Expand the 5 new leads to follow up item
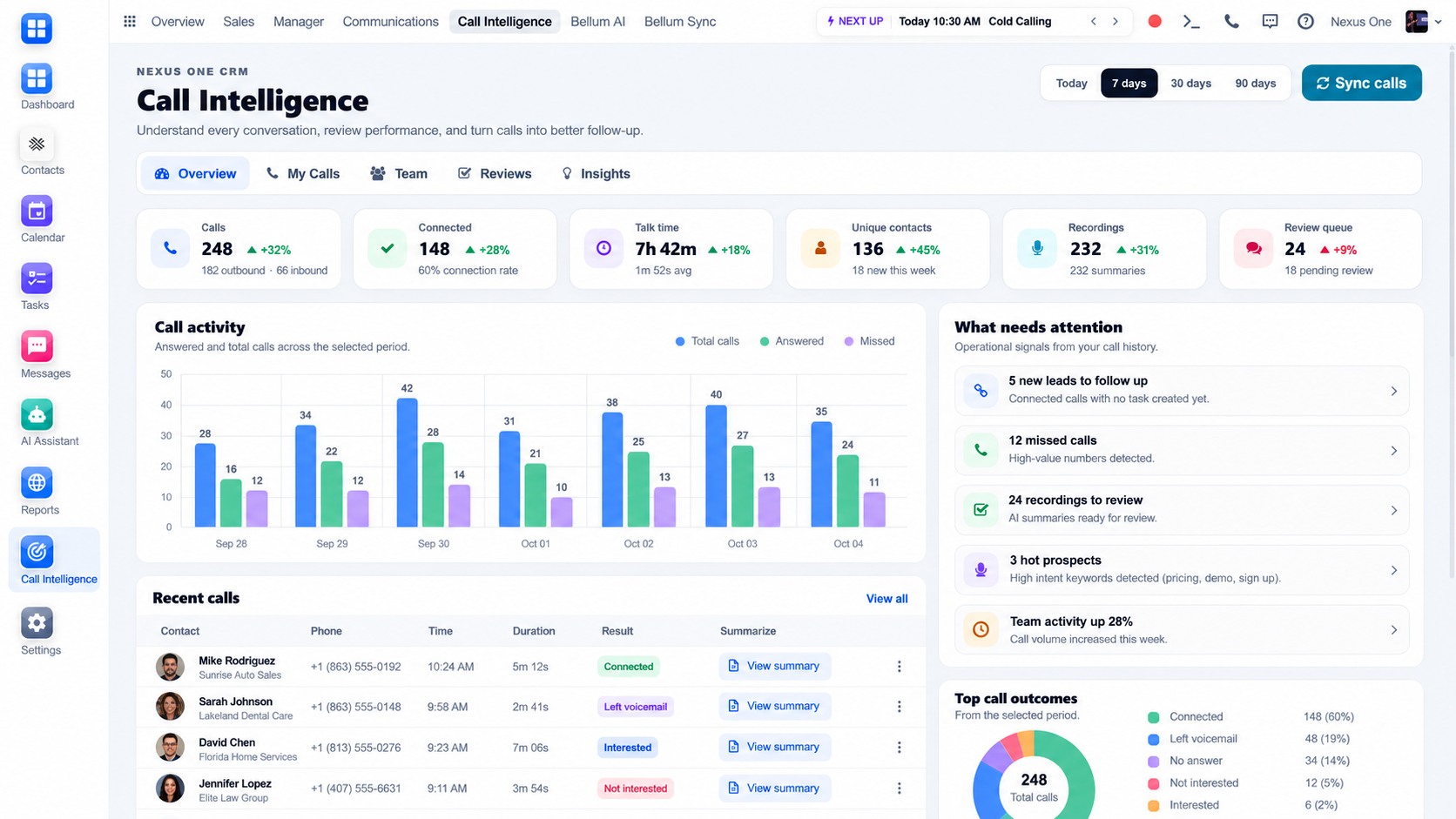This screenshot has width=1456, height=819. [1182, 391]
